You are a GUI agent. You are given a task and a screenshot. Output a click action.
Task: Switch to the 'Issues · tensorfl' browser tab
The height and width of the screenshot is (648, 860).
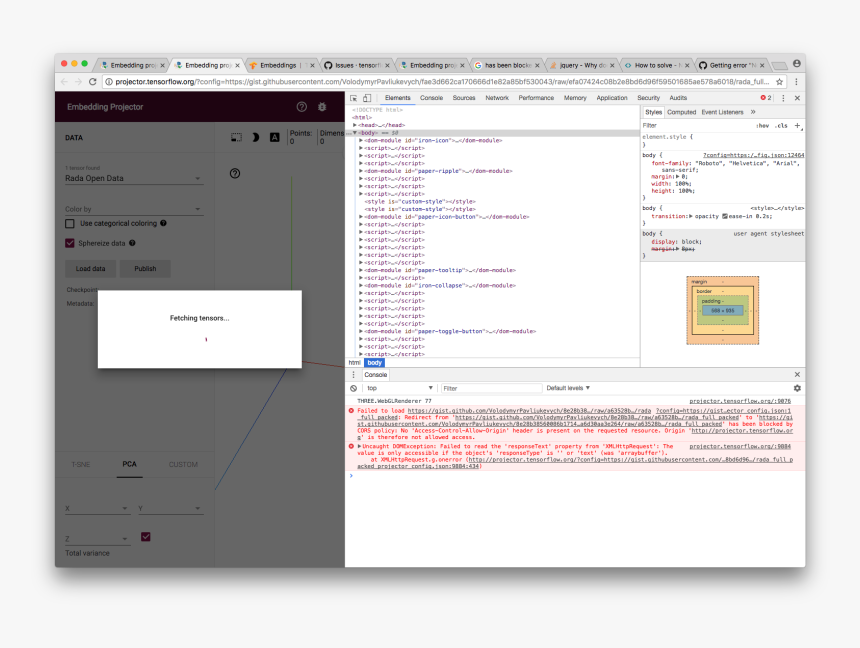(358, 65)
